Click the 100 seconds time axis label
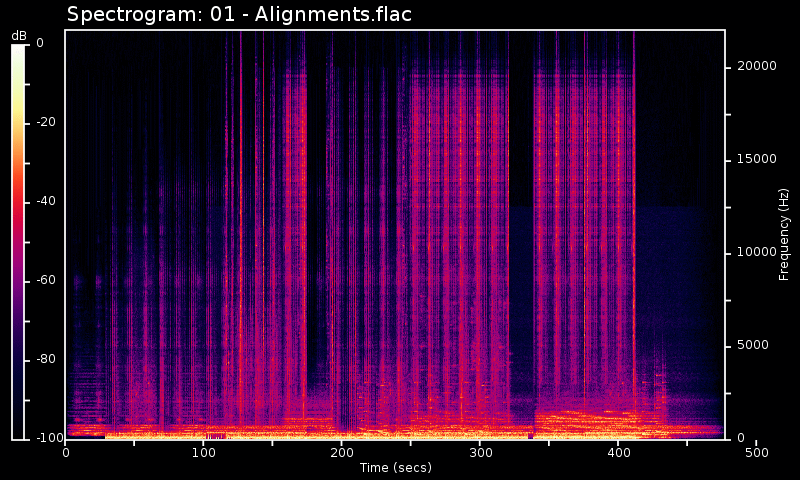This screenshot has width=800, height=480. (x=204, y=453)
